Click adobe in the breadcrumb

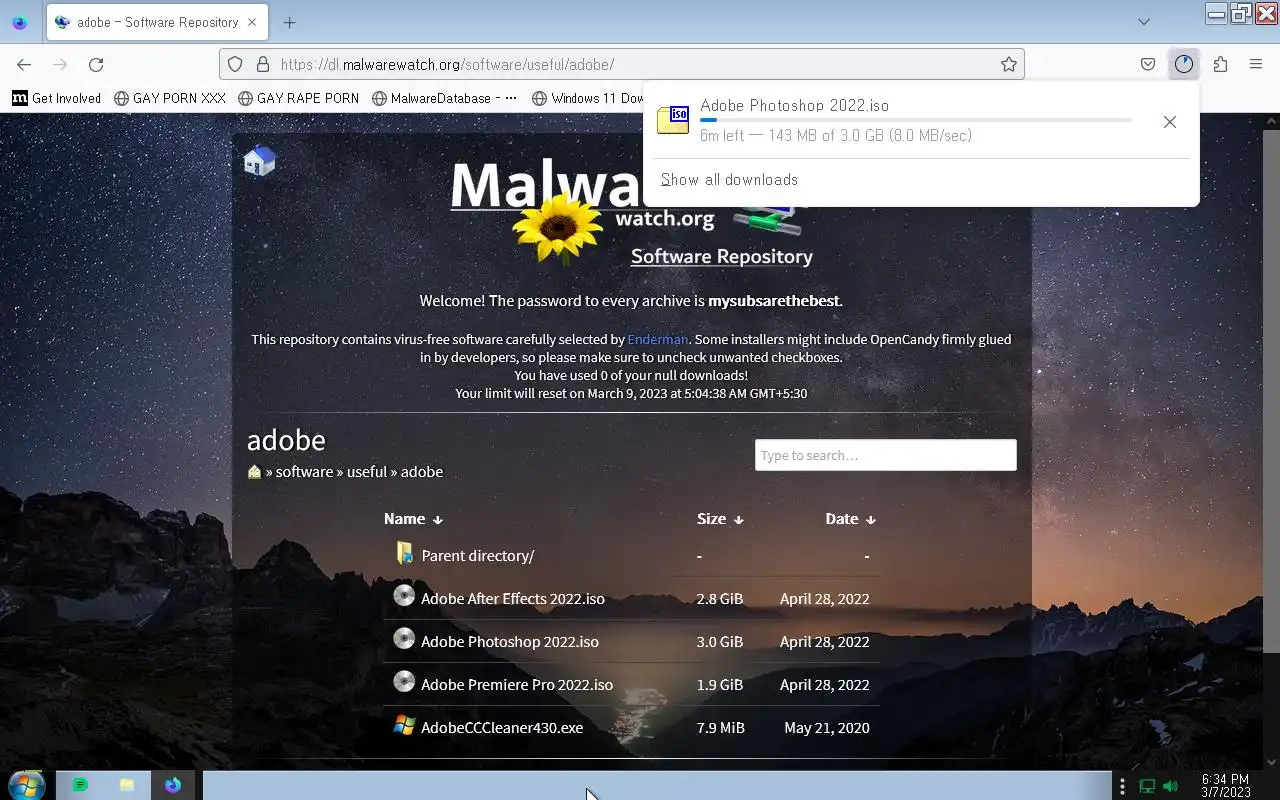(x=421, y=472)
